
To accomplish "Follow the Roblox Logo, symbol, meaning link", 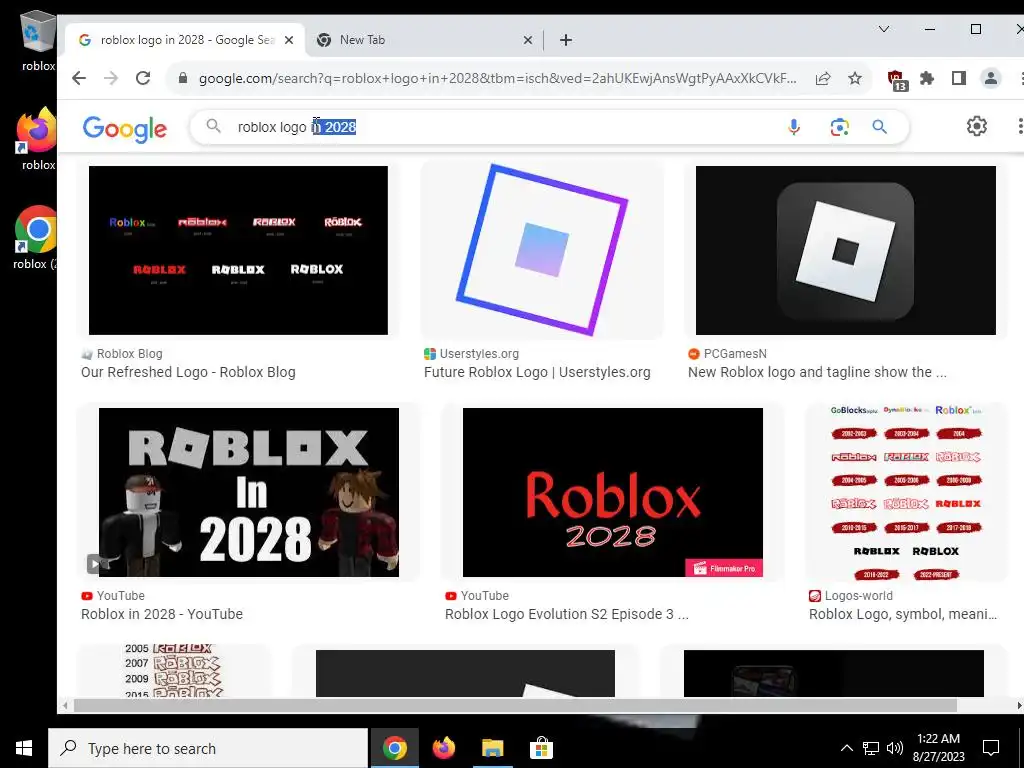I will (903, 614).
